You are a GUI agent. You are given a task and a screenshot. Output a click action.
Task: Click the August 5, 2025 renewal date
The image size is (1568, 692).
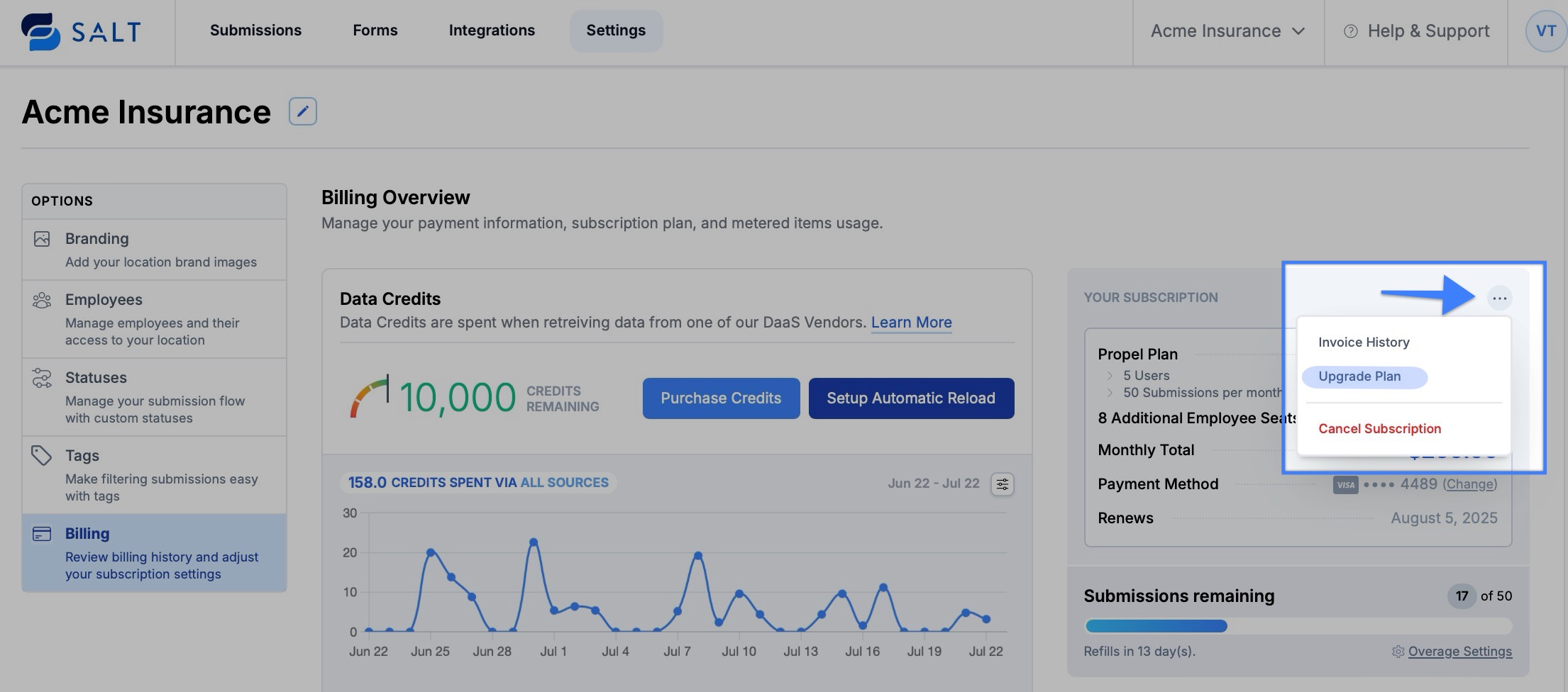click(1444, 518)
